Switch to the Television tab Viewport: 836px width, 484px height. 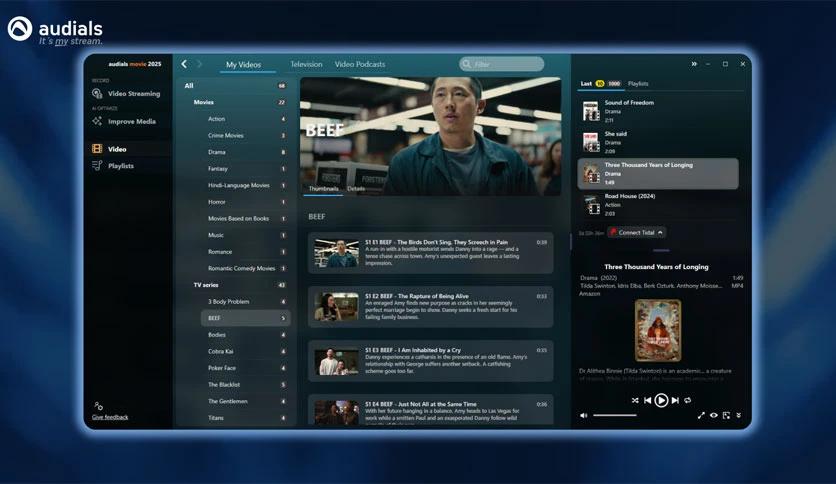pos(306,64)
